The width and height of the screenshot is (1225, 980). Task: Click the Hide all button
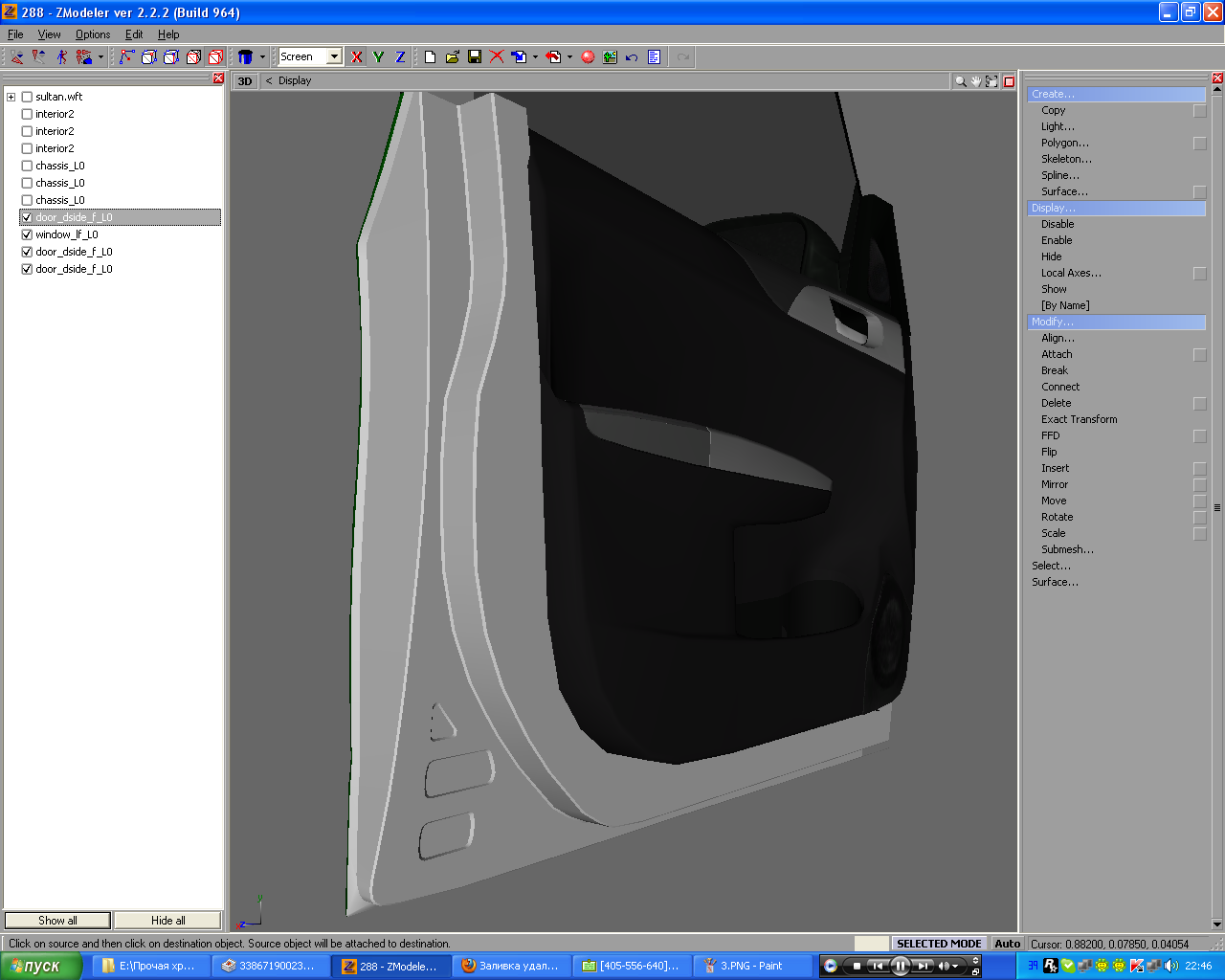click(167, 921)
